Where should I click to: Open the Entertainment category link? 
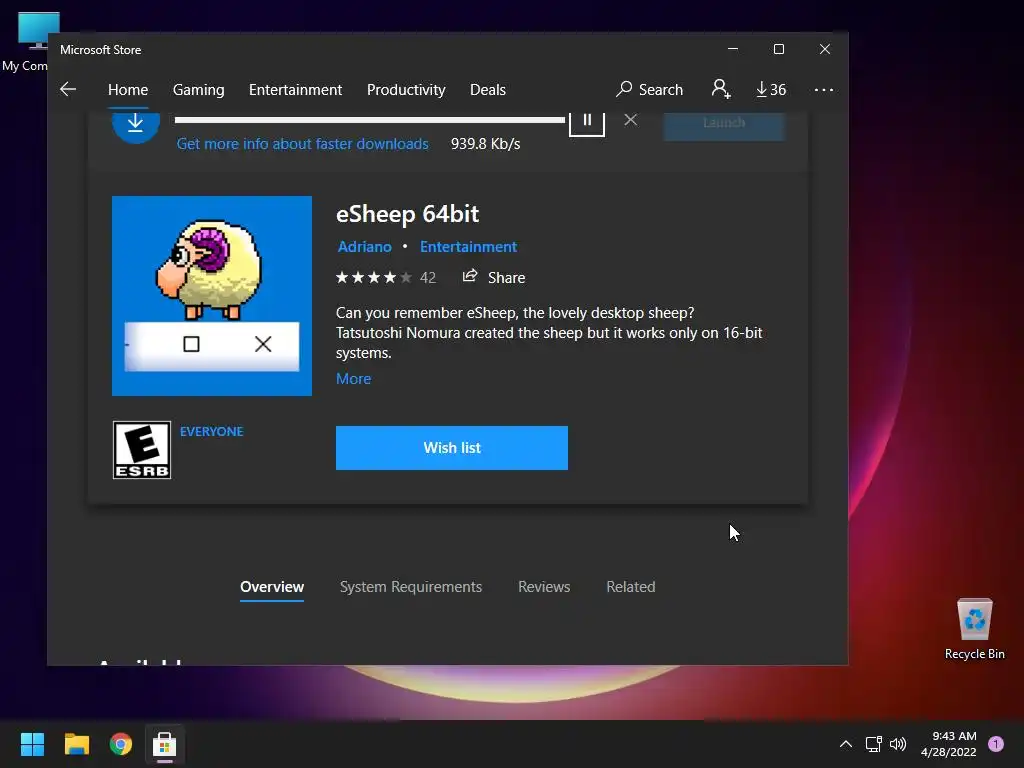(x=468, y=247)
